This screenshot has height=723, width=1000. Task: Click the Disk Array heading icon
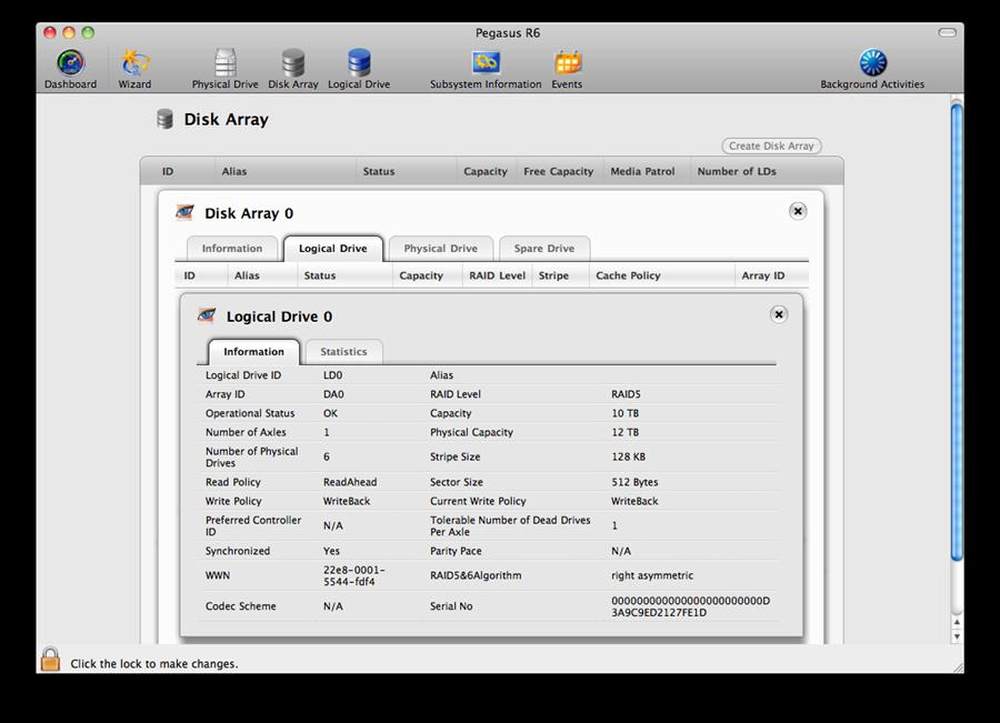click(165, 119)
